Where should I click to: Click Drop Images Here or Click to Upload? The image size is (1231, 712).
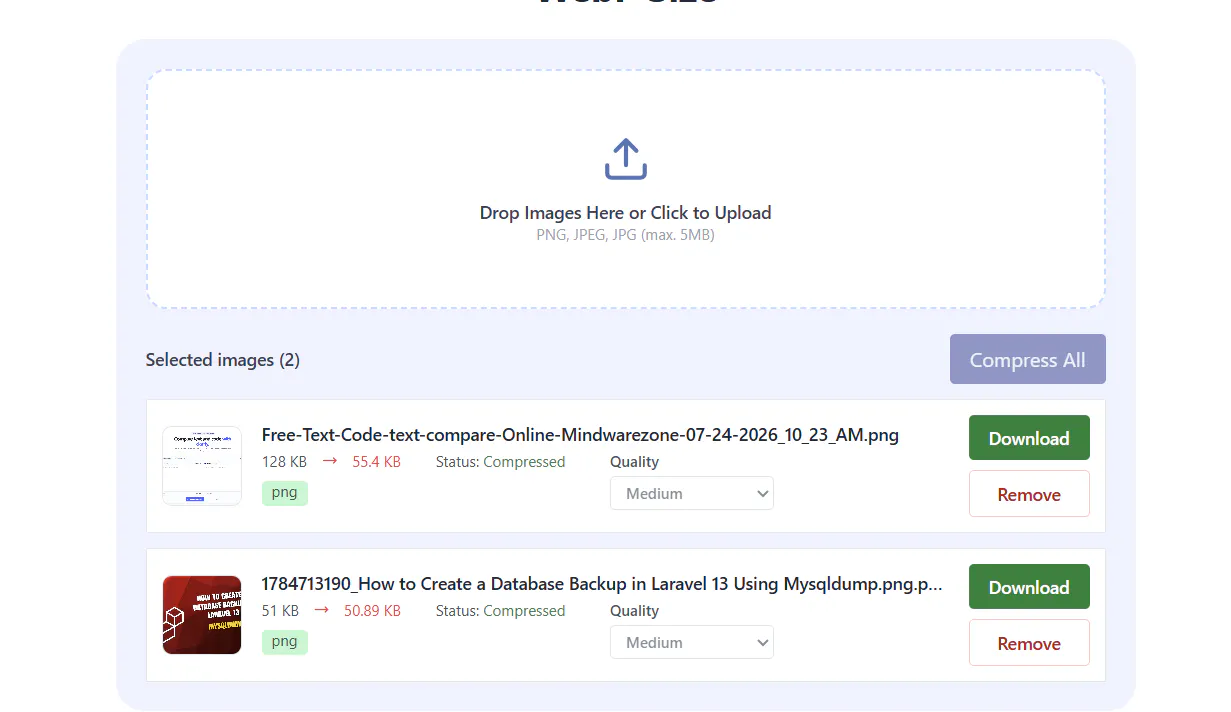coord(626,213)
